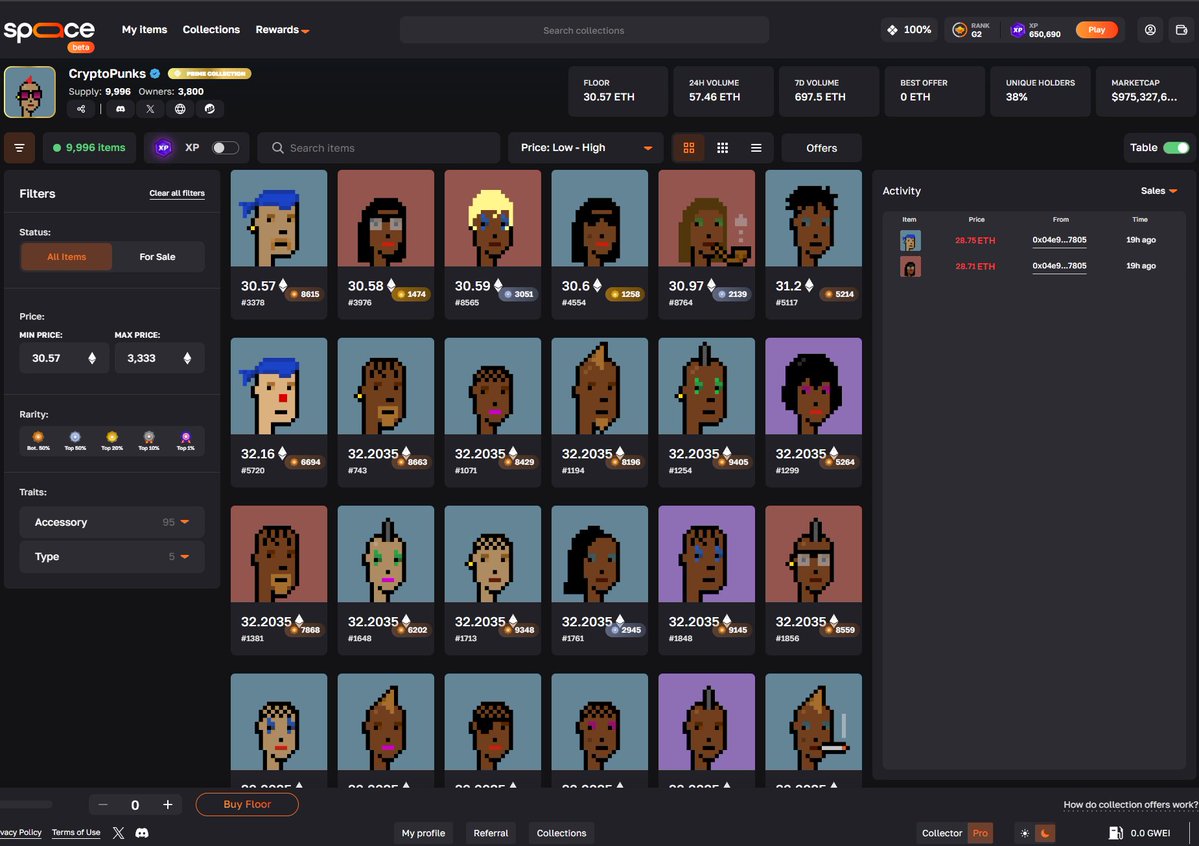
Task: Open Collections in the top navigation
Action: pyautogui.click(x=211, y=29)
